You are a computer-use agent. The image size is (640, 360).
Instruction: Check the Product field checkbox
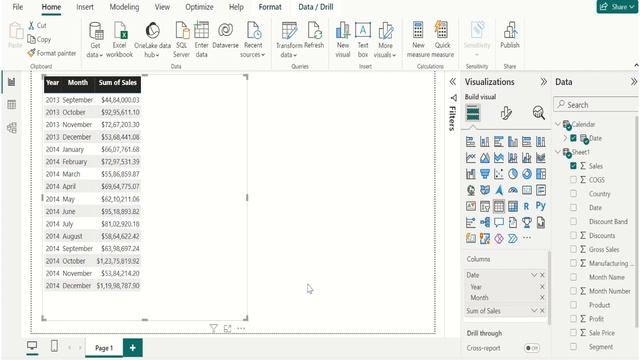click(573, 304)
